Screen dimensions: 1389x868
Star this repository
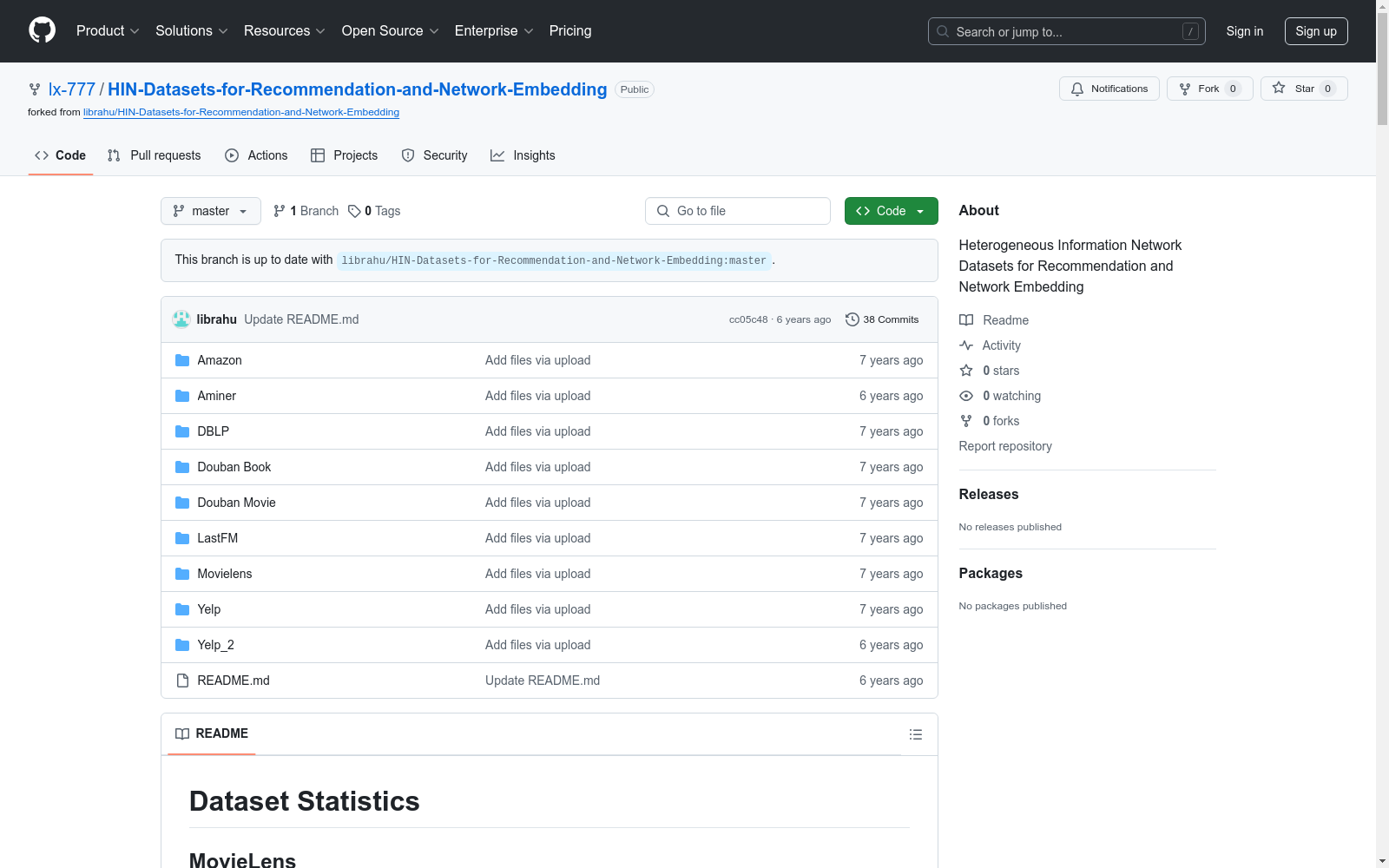[1304, 89]
